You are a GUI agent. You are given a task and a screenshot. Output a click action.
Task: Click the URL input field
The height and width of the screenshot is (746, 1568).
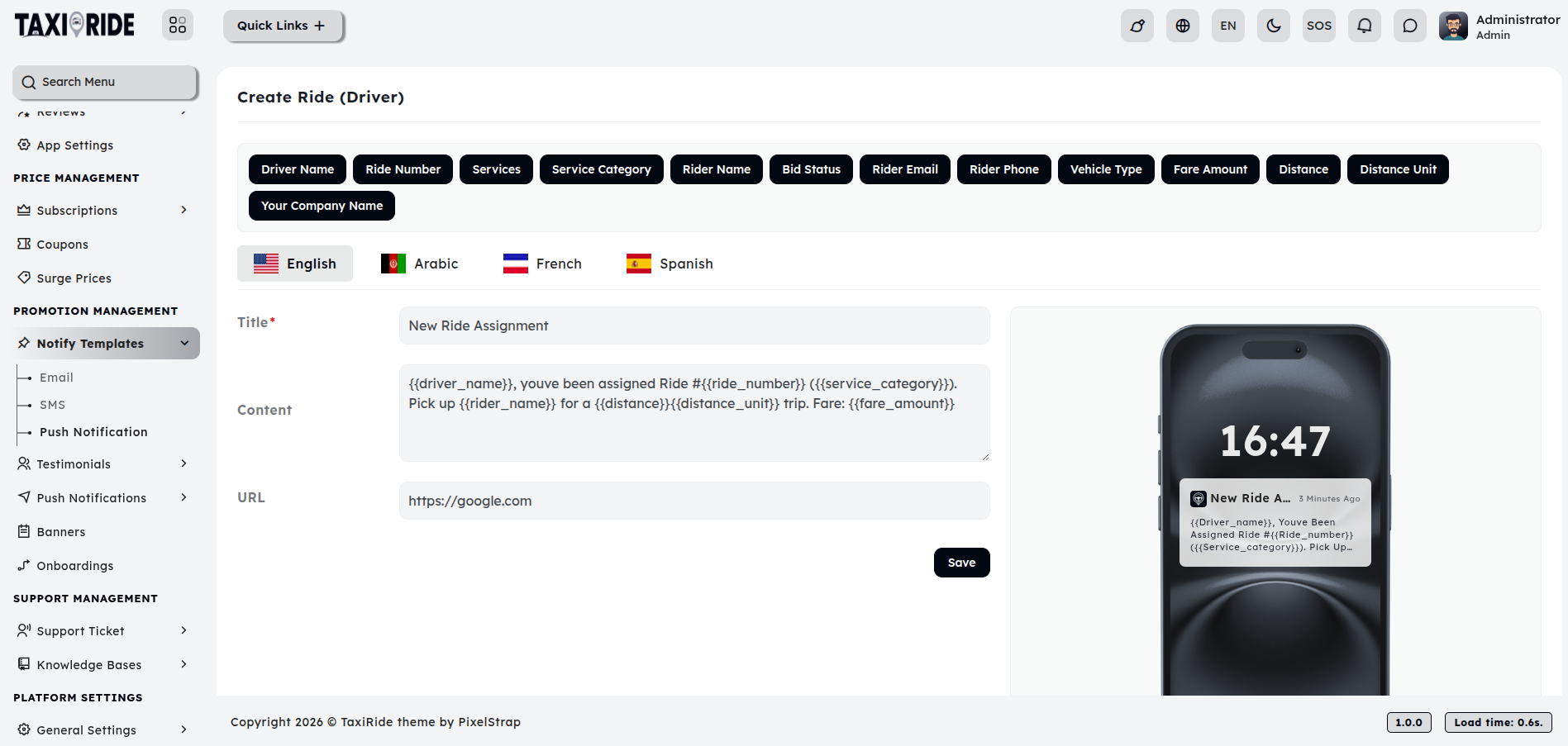point(694,501)
